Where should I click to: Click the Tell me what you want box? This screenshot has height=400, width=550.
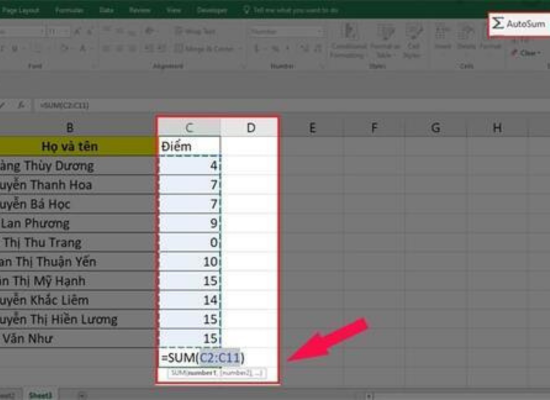click(291, 10)
